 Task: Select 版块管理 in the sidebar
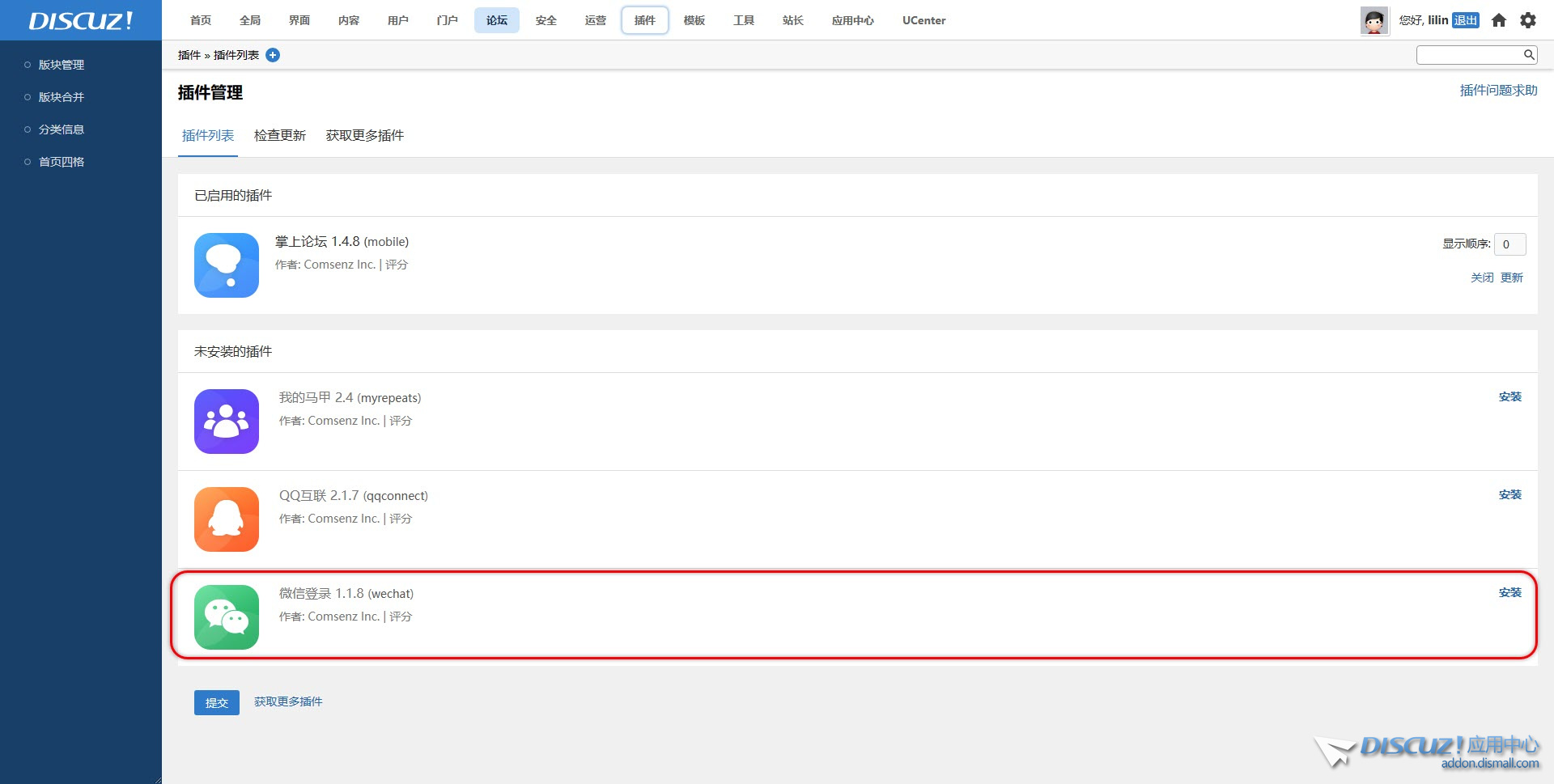tap(62, 65)
